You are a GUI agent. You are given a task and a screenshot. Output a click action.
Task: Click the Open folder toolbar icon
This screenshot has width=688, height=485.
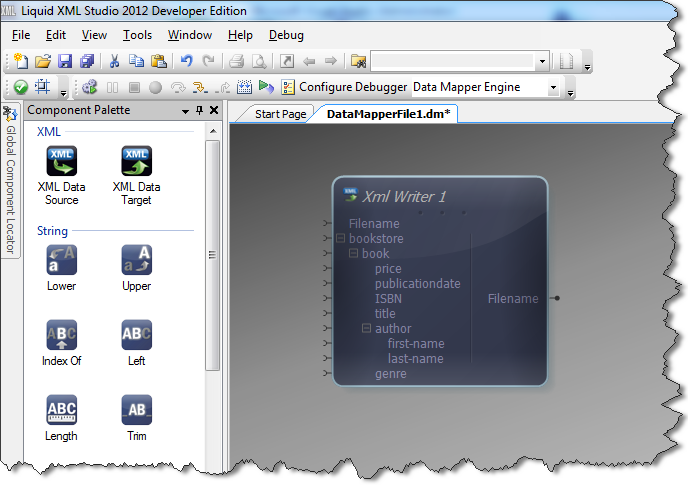pyautogui.click(x=43, y=61)
